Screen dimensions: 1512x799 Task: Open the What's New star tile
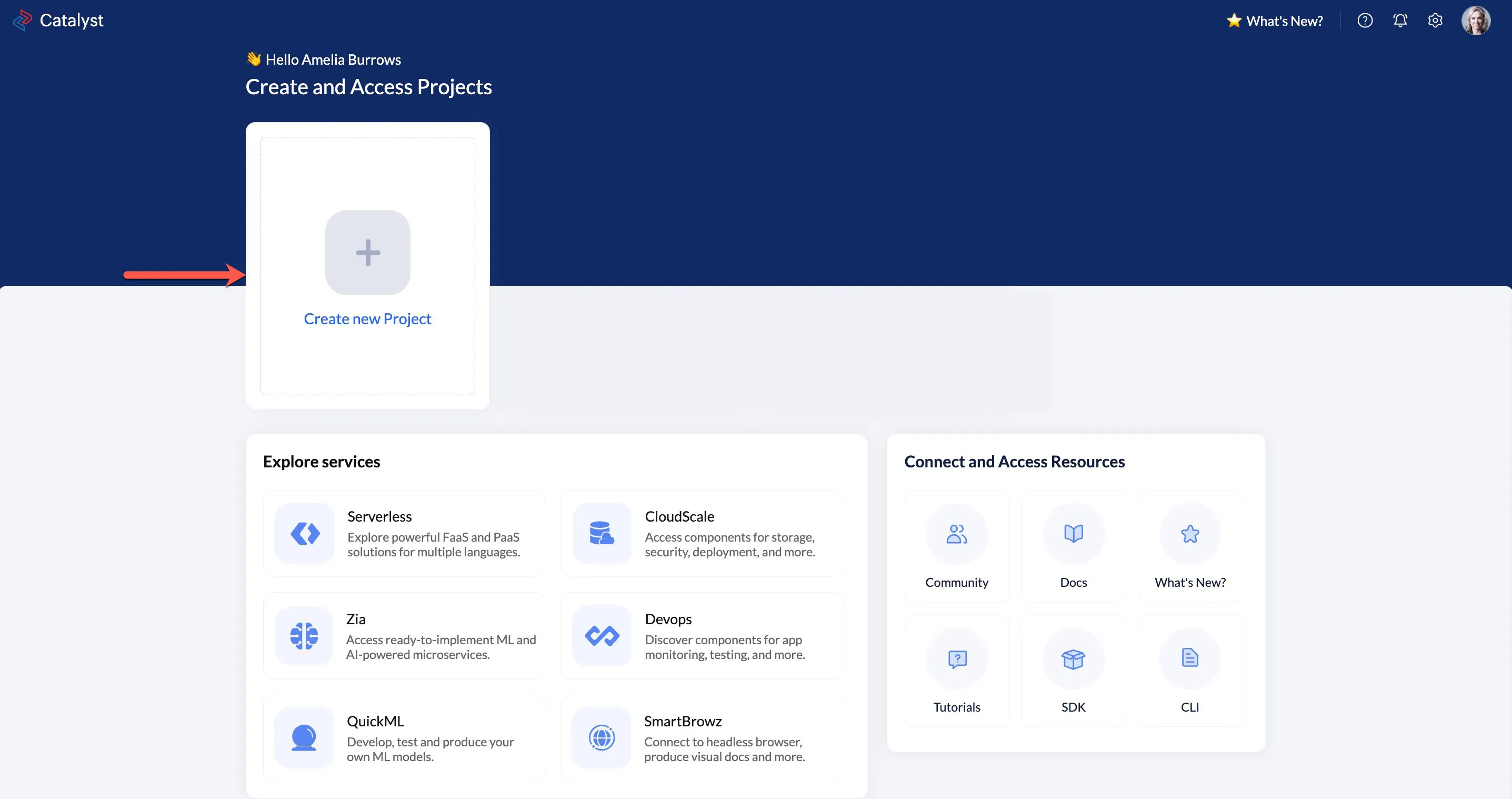tap(1190, 546)
